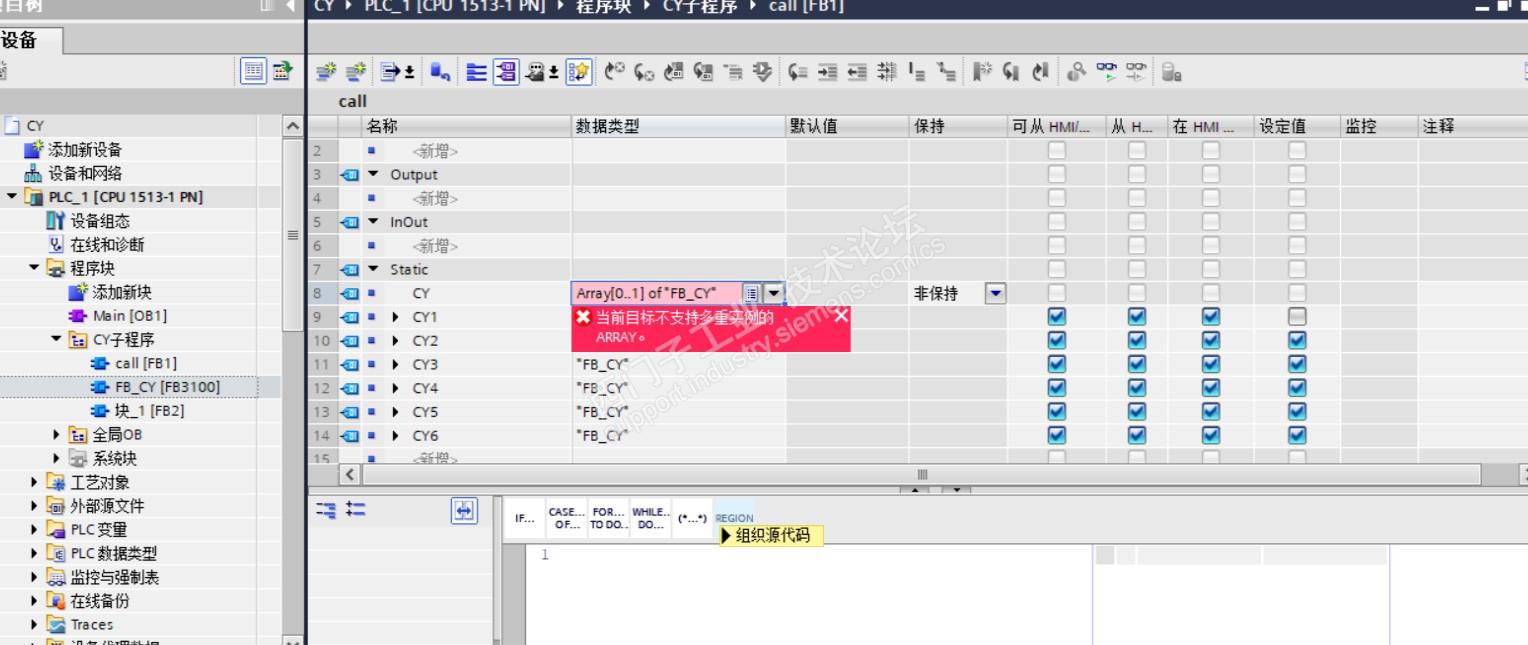The image size is (1528, 645).
Task: Click the data type selector button beside Array[0..1]
Action: click(x=751, y=293)
